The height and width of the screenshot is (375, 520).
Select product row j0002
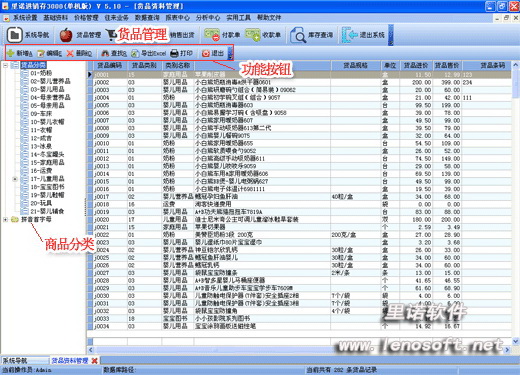point(299,82)
